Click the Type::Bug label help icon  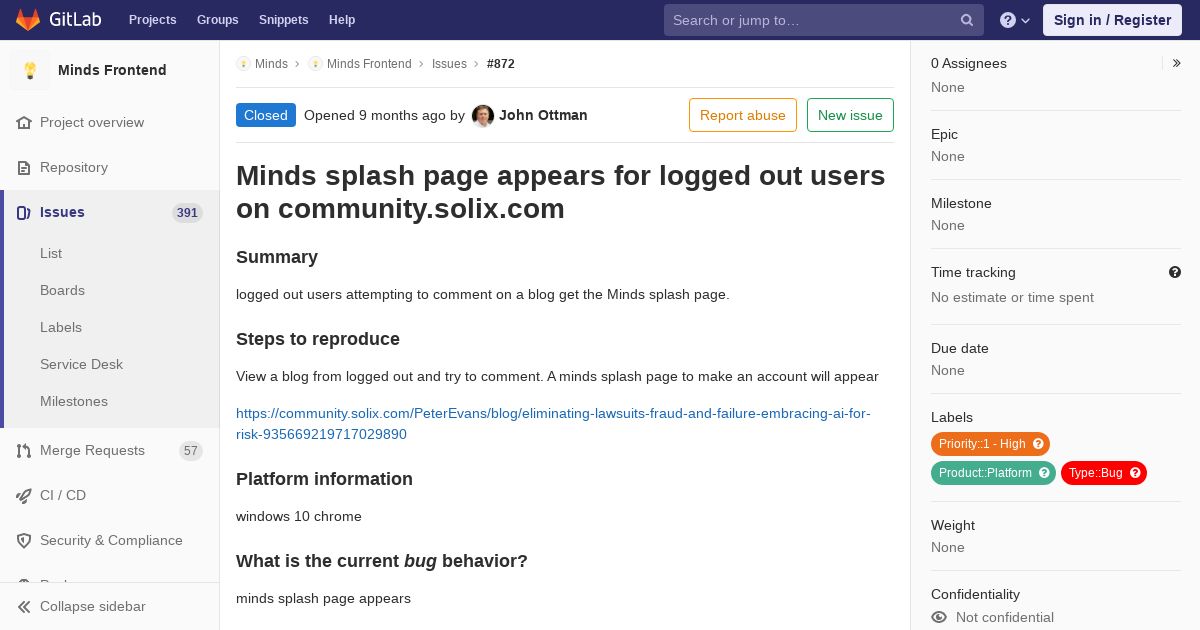click(x=1135, y=473)
